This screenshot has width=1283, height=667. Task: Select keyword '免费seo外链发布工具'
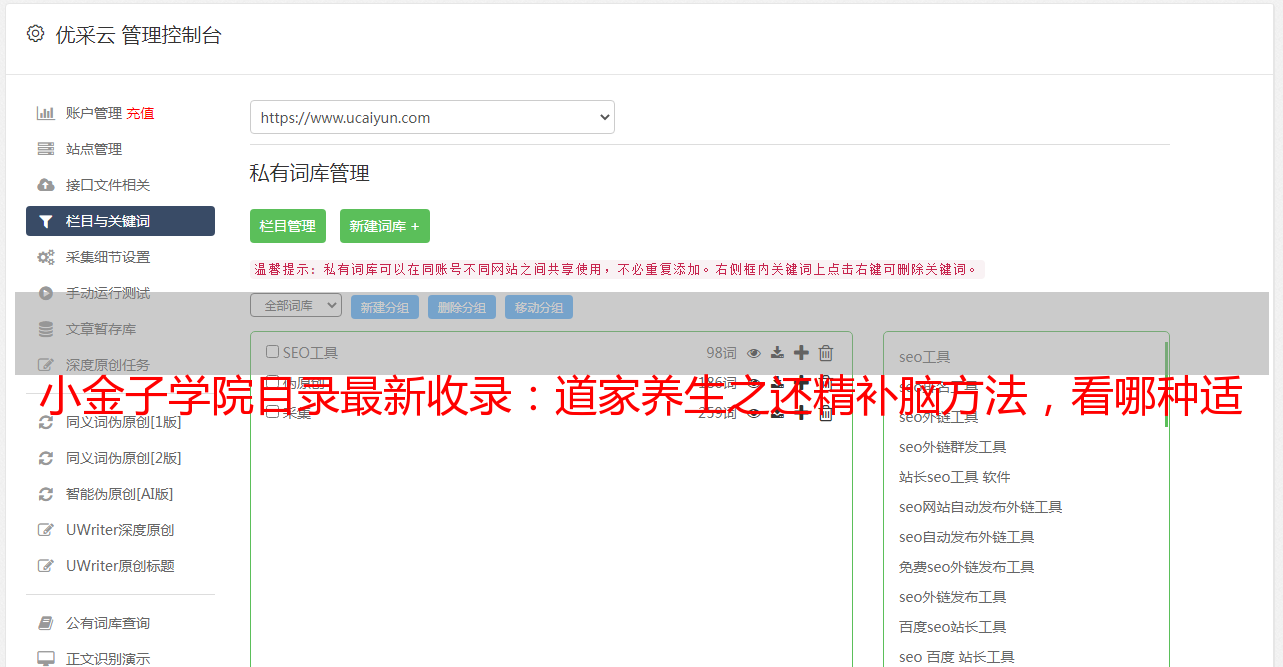tap(967, 567)
